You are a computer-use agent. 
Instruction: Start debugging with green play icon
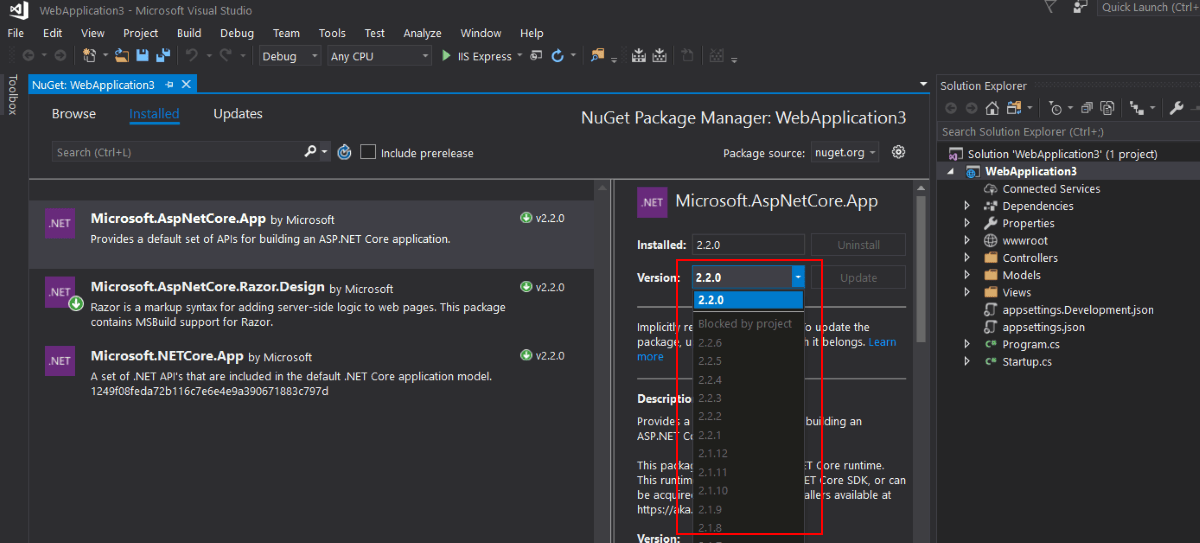click(446, 56)
